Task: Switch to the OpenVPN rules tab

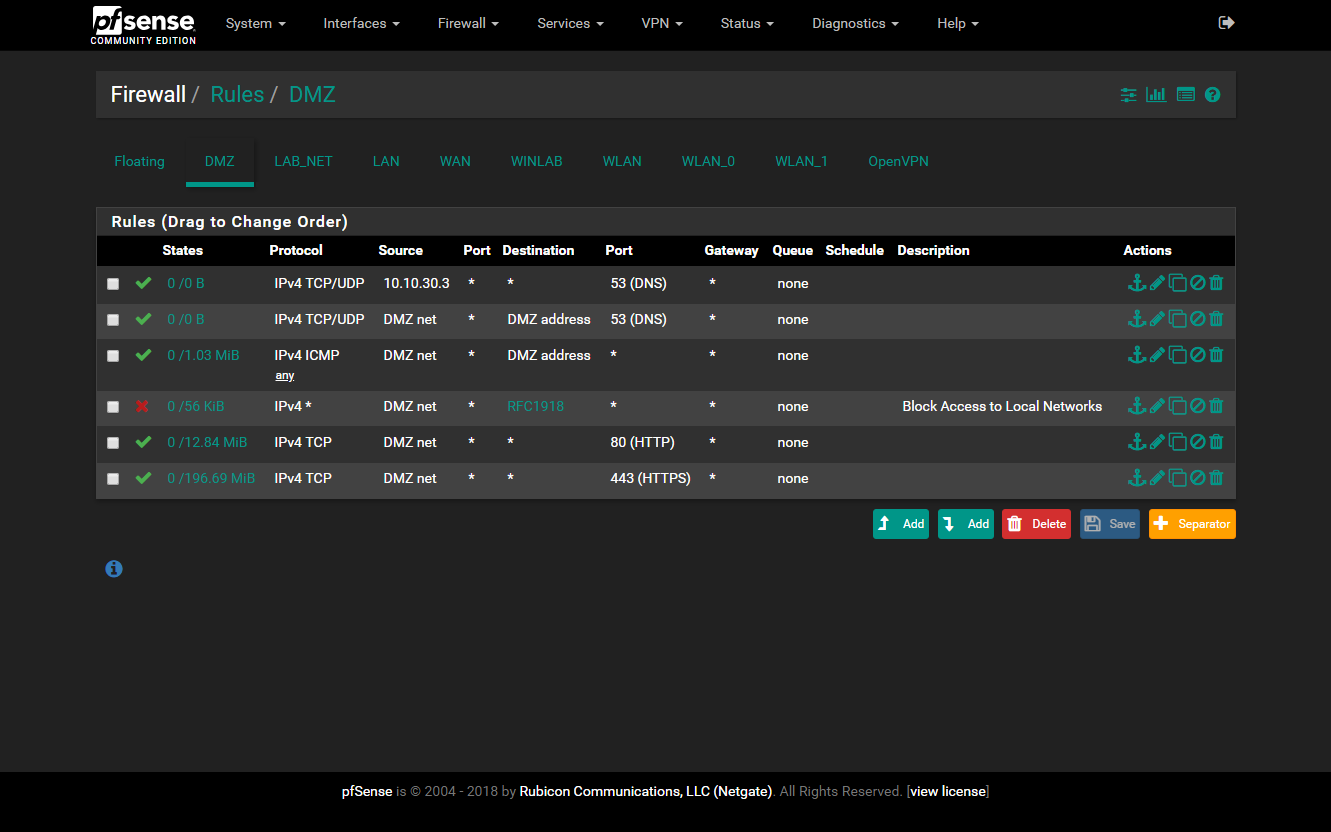Action: click(898, 161)
